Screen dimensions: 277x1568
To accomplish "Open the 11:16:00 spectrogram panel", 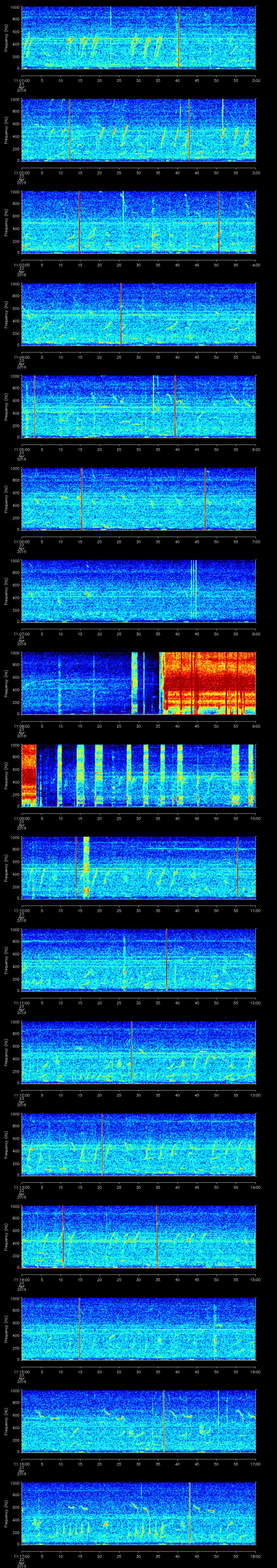I will tap(138, 1421).
